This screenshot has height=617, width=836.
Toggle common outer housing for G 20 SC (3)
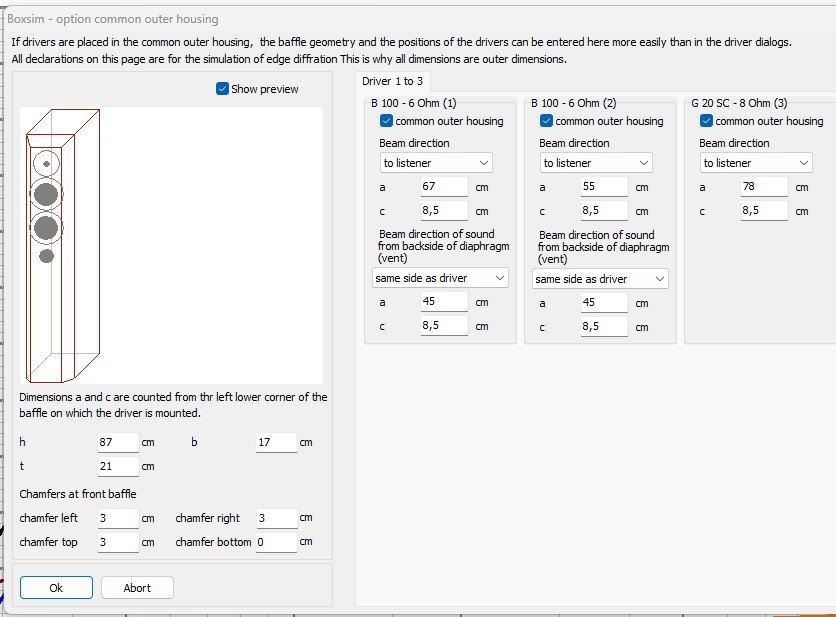(706, 121)
